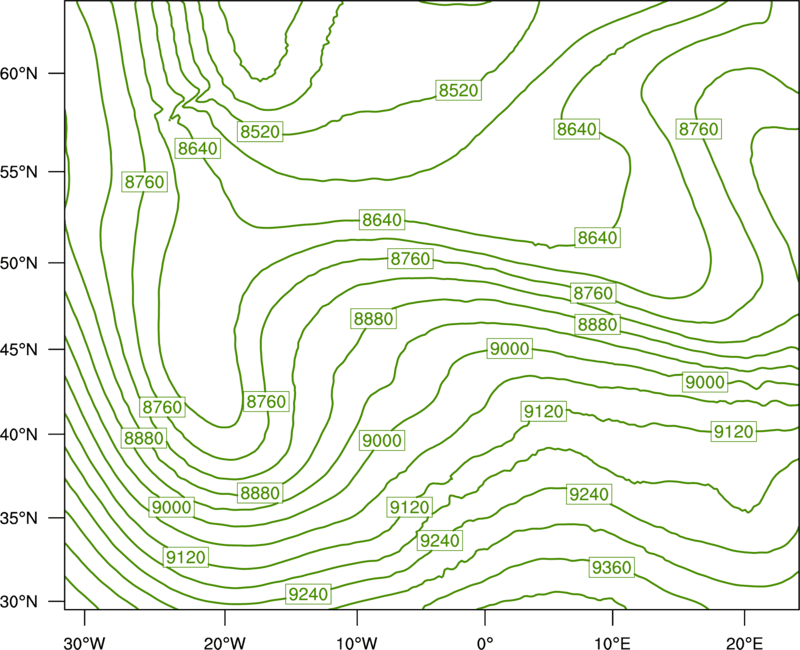Select the 9240 label closest to bottom axis

[308, 594]
